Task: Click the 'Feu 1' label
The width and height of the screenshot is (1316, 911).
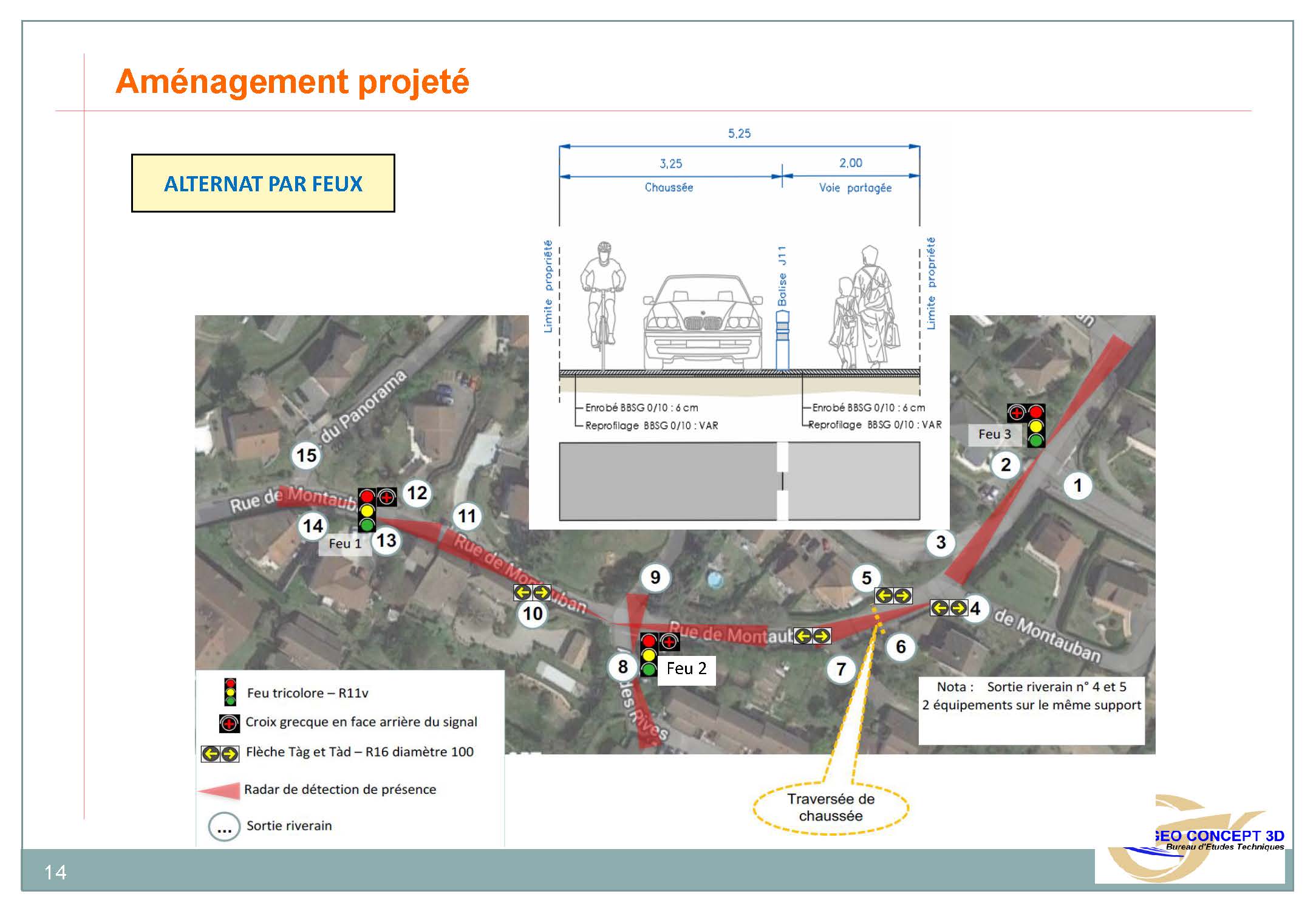Action: (x=345, y=544)
